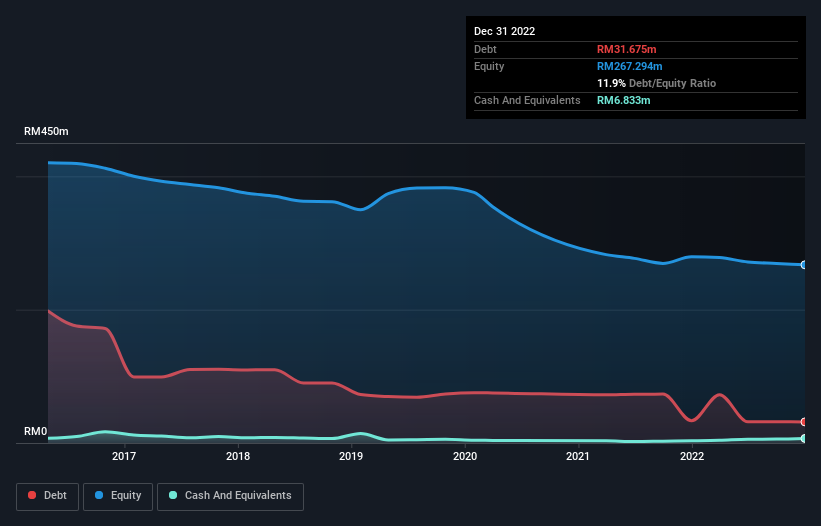The height and width of the screenshot is (526, 821).
Task: Toggle the Debt legend button
Action: (48, 496)
